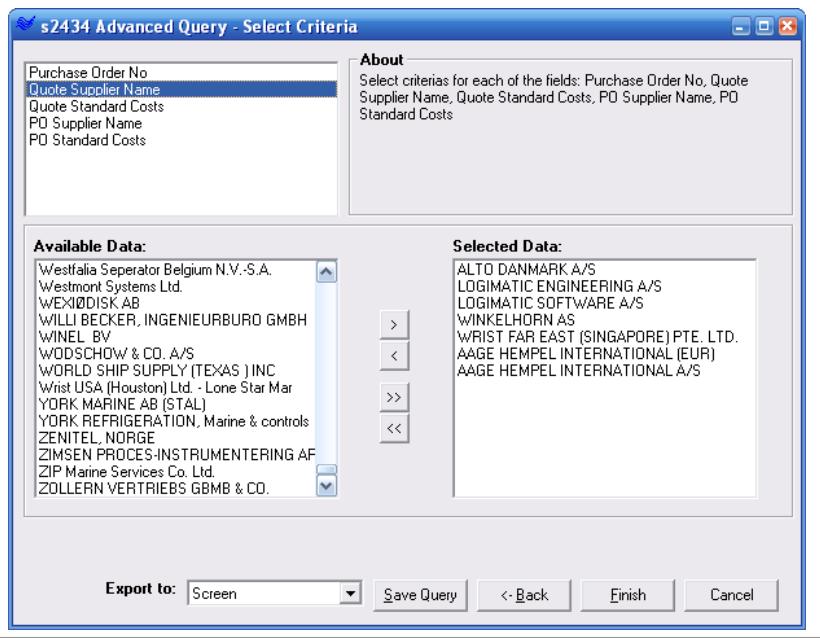Select ZIP Marine Services Co. Ltd.

(x=176, y=472)
